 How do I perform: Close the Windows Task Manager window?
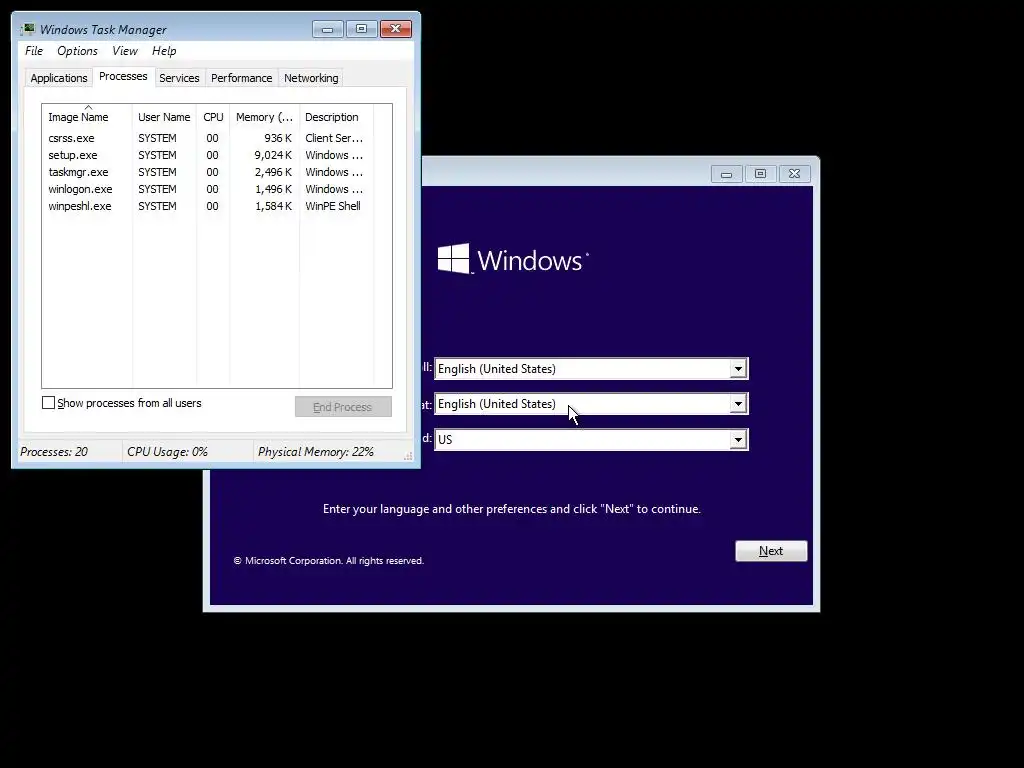[396, 29]
